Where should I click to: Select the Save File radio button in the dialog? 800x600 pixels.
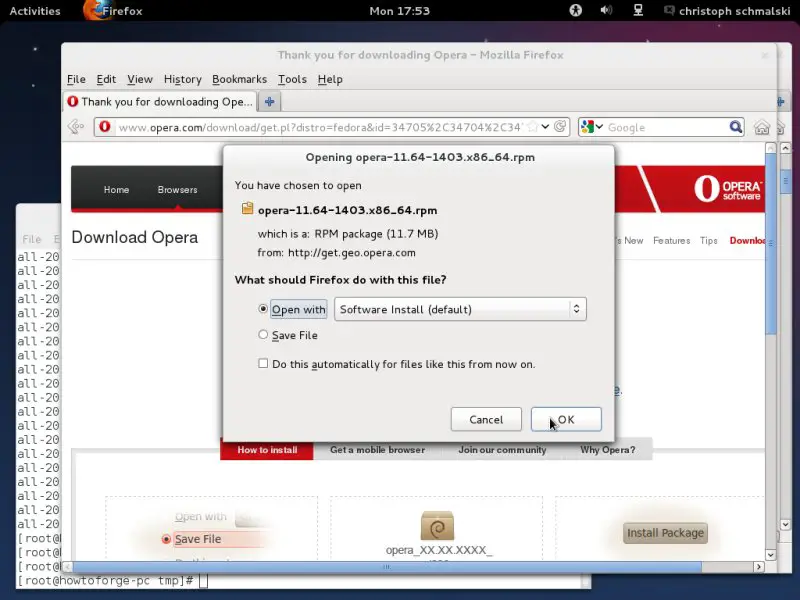[263, 335]
